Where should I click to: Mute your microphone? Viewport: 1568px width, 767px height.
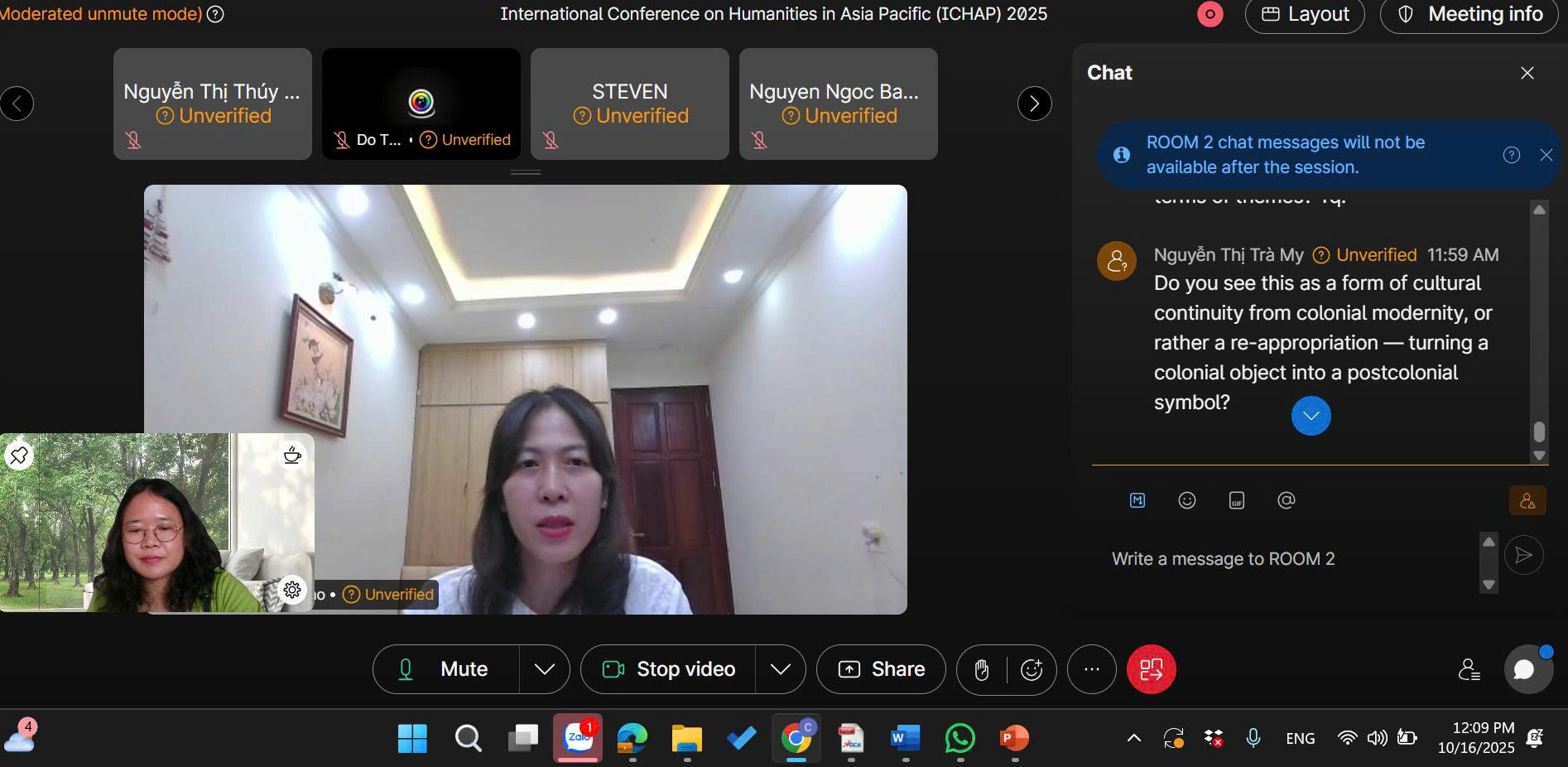pyautogui.click(x=447, y=669)
